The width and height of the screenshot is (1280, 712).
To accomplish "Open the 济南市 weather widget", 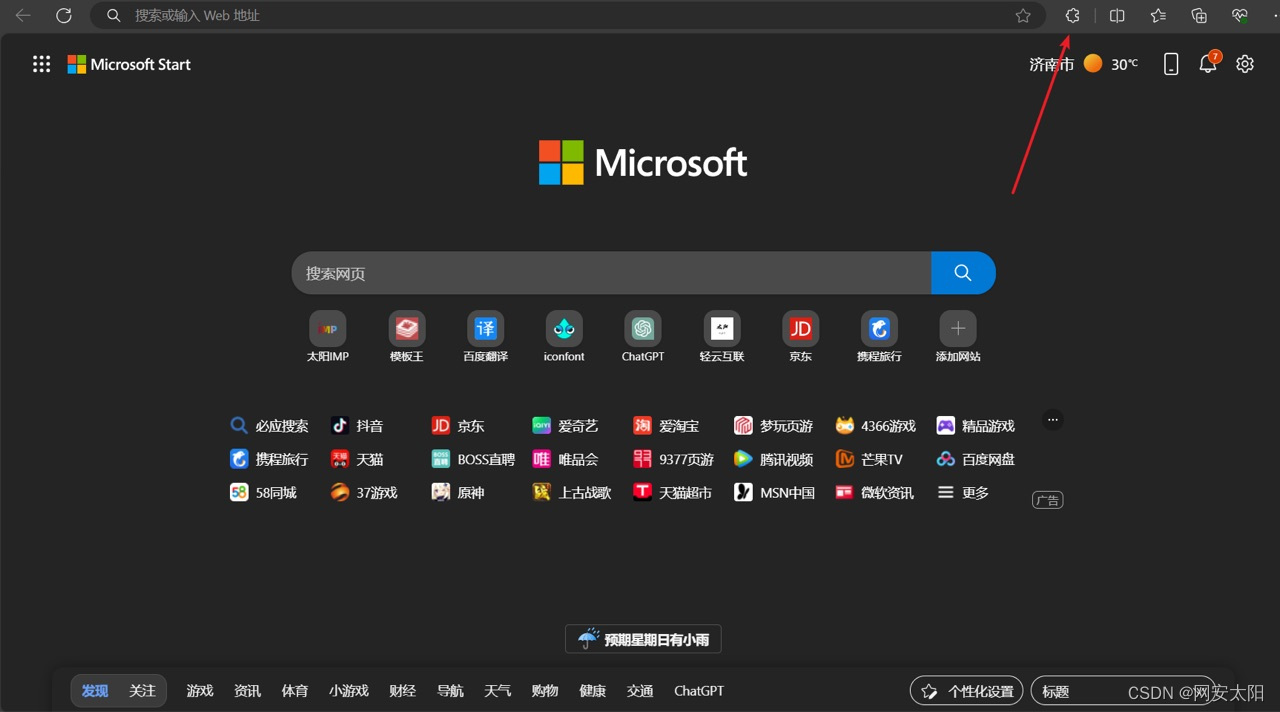I will [1083, 64].
